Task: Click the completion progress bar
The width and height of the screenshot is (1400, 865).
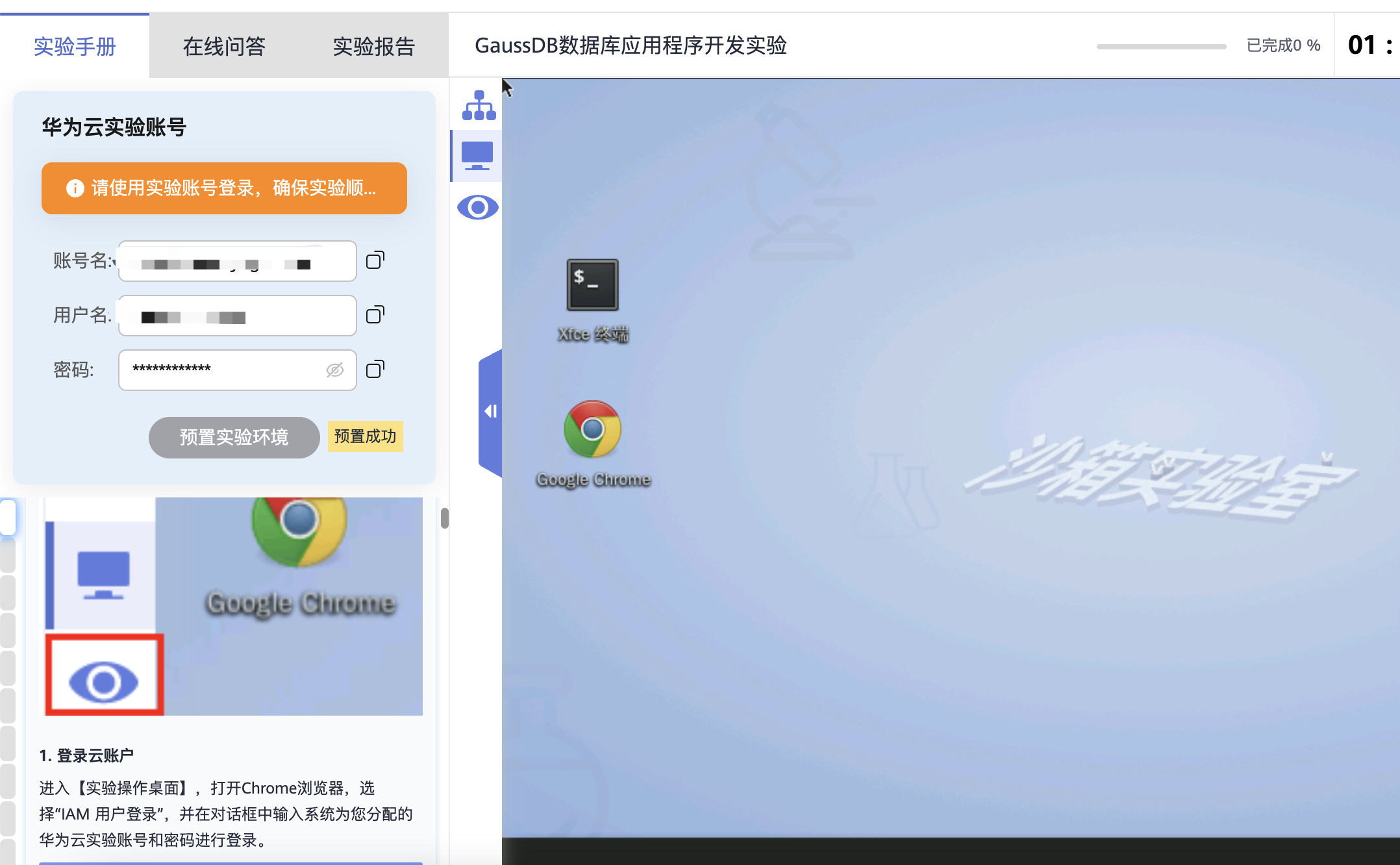Action: tap(1161, 46)
